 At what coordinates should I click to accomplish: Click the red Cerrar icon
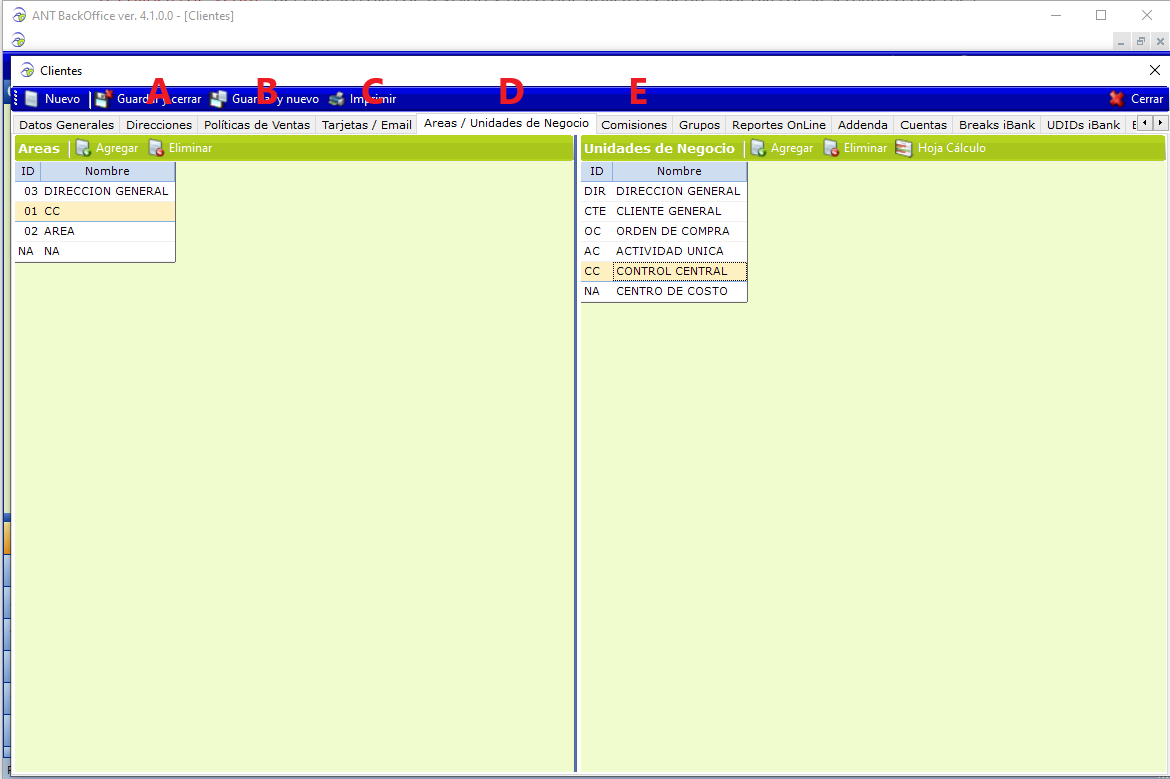click(x=1117, y=99)
